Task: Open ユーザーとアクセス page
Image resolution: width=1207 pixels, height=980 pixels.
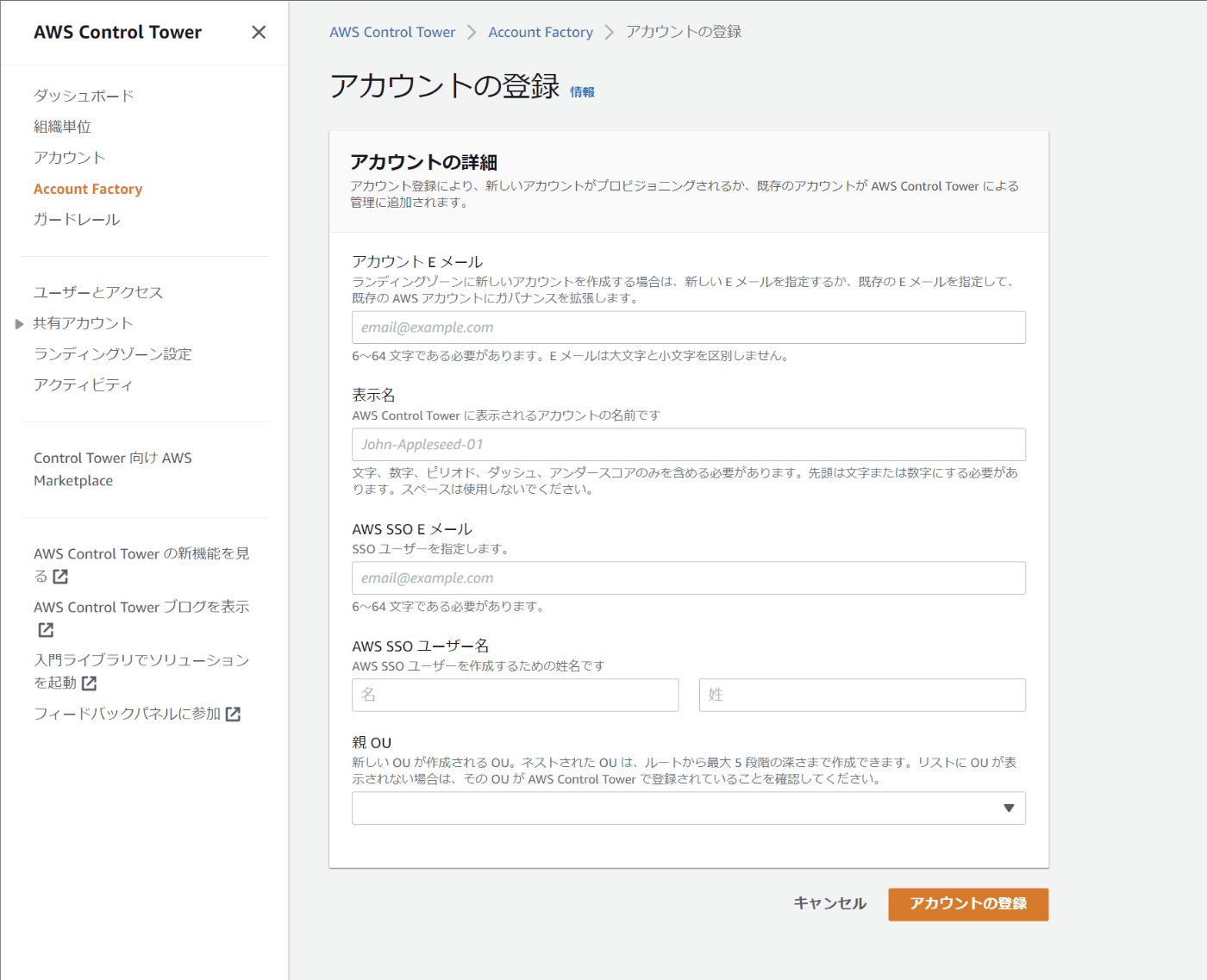Action: [x=98, y=292]
